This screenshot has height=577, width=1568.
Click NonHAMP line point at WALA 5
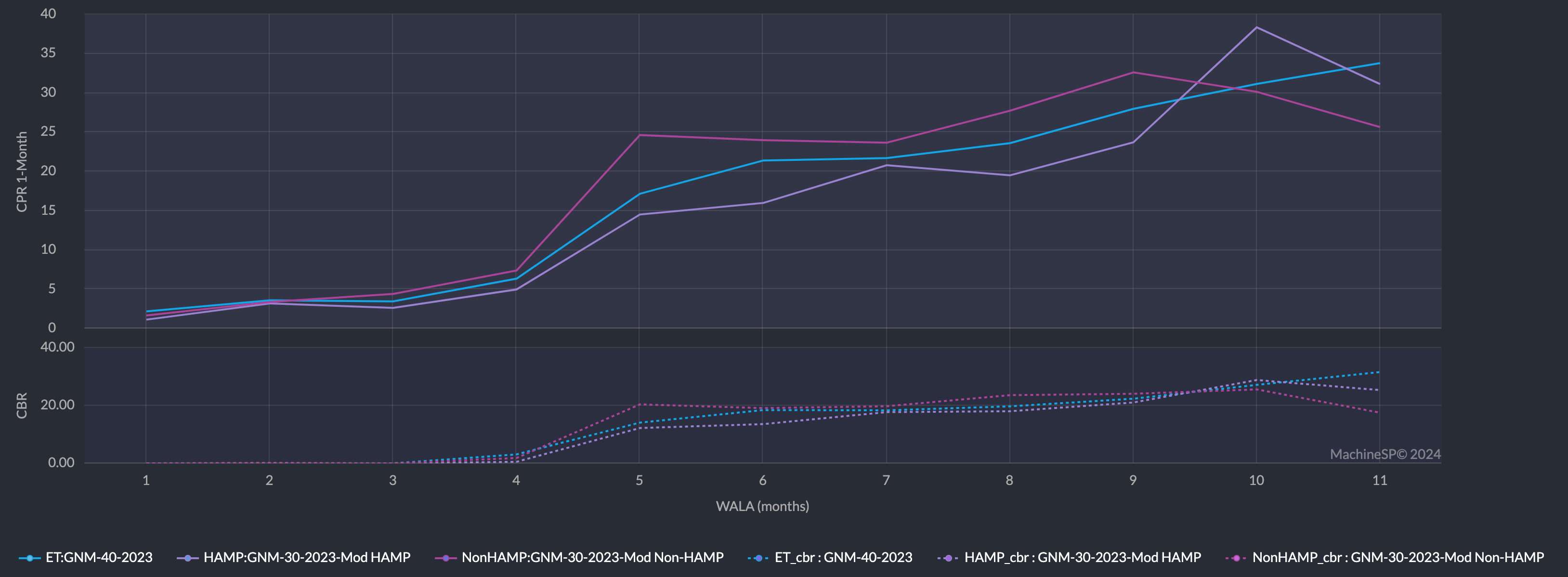(x=639, y=135)
